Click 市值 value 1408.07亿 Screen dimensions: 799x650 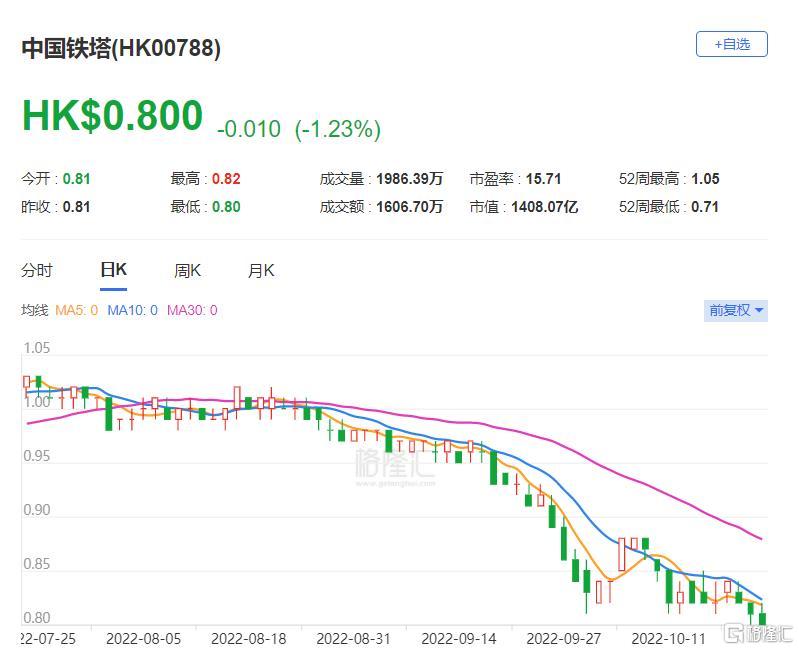point(544,207)
